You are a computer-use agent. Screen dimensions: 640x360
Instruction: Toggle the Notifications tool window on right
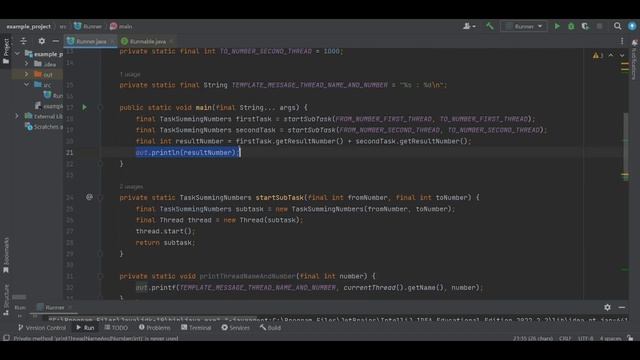coord(634,59)
